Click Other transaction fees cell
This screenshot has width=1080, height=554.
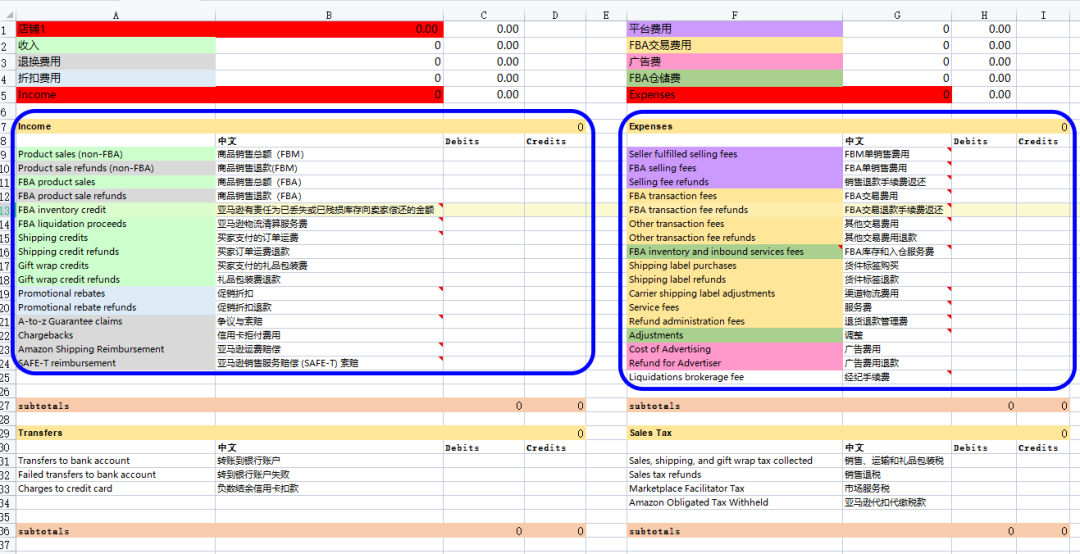(x=734, y=224)
